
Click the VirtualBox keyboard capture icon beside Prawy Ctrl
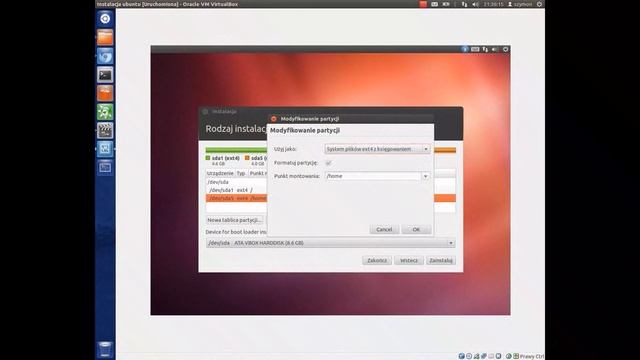[x=516, y=356]
